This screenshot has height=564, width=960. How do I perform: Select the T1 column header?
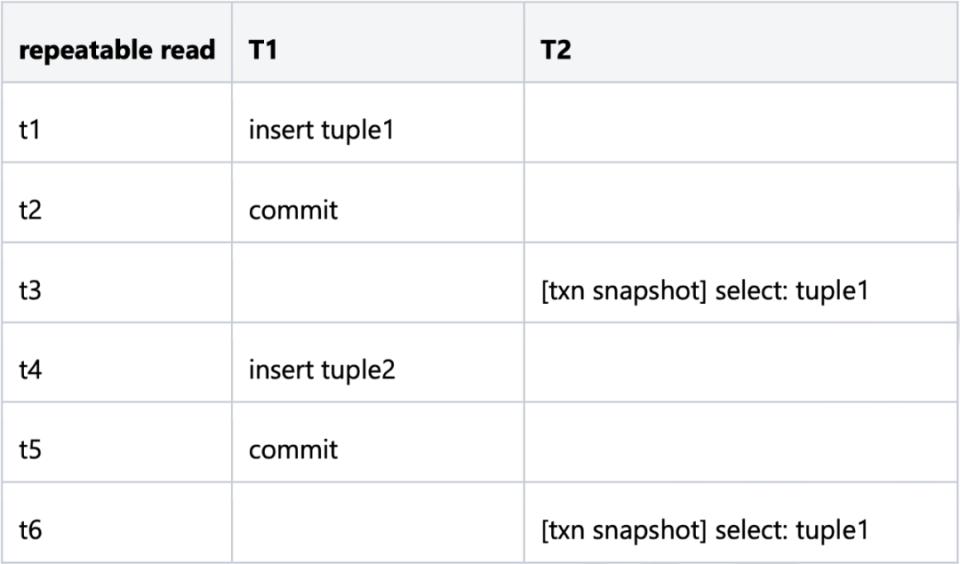coord(263,50)
